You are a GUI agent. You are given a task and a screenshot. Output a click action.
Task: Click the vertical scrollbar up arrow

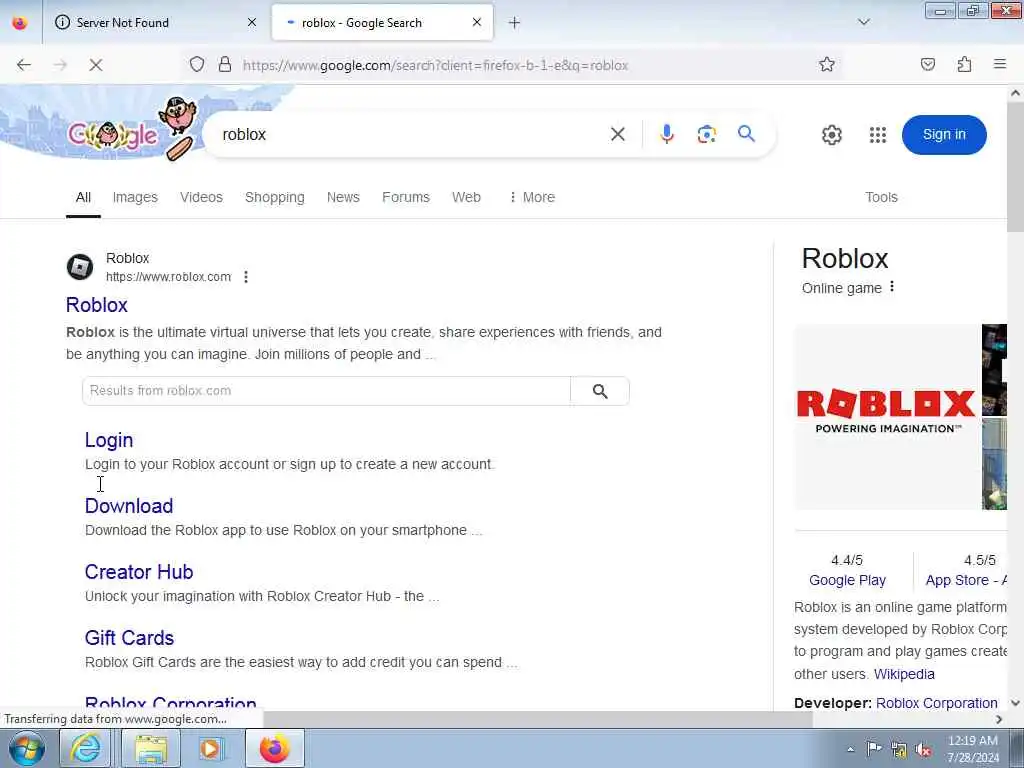(x=1016, y=93)
